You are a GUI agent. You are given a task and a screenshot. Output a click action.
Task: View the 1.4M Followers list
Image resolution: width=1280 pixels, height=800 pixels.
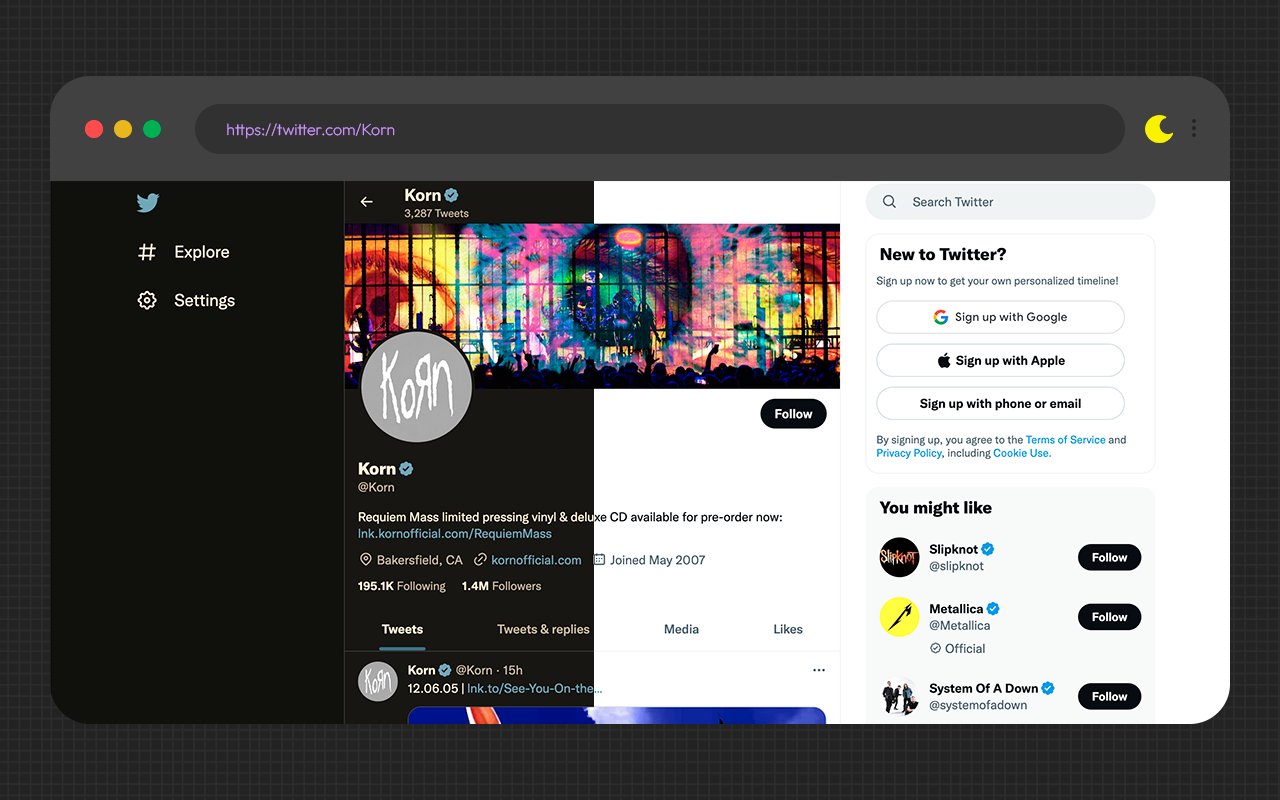501,586
